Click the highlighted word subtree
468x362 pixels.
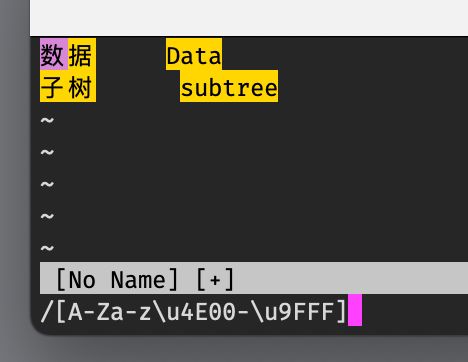tap(229, 86)
